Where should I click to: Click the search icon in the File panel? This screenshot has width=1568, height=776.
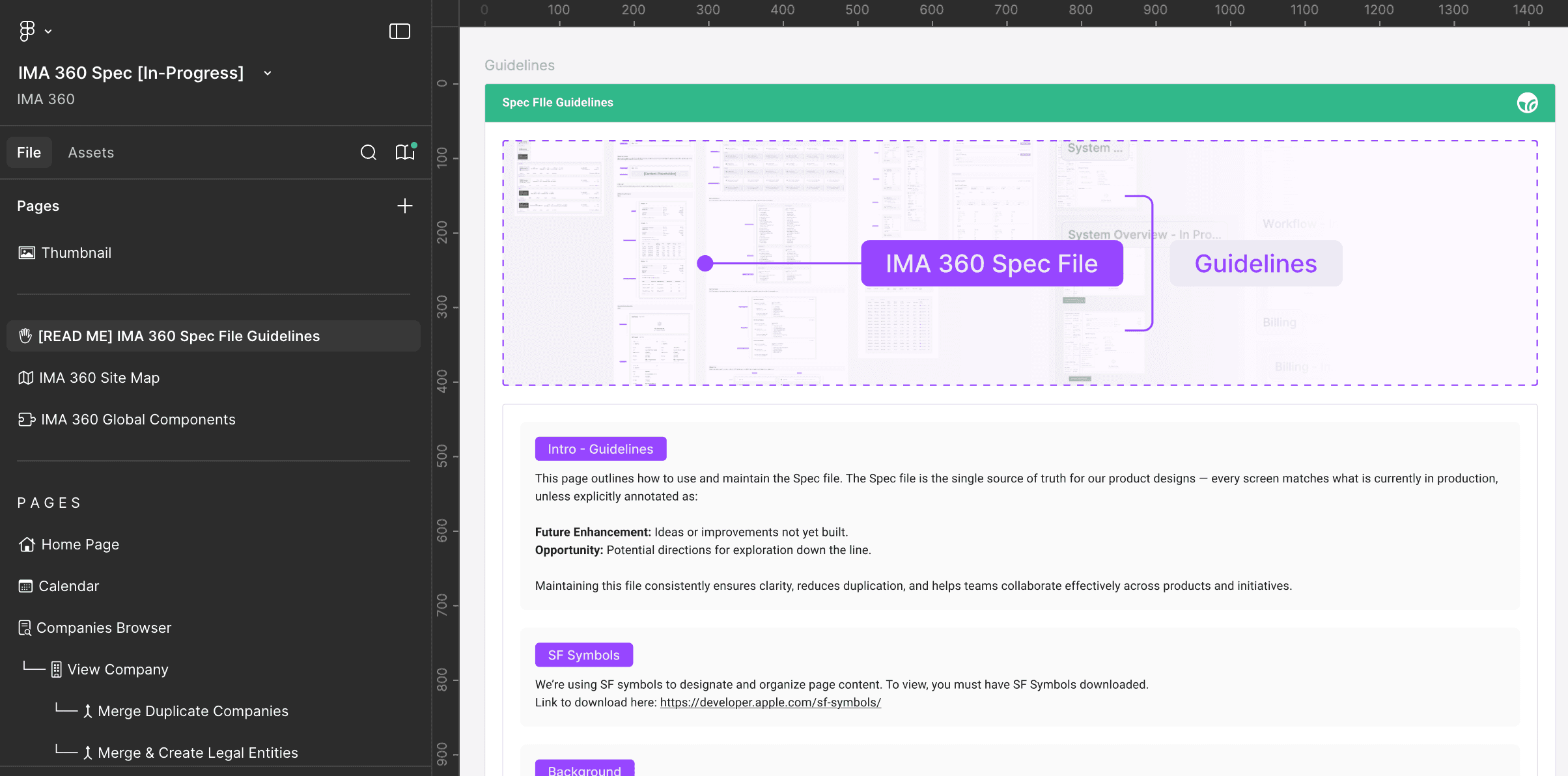click(369, 152)
